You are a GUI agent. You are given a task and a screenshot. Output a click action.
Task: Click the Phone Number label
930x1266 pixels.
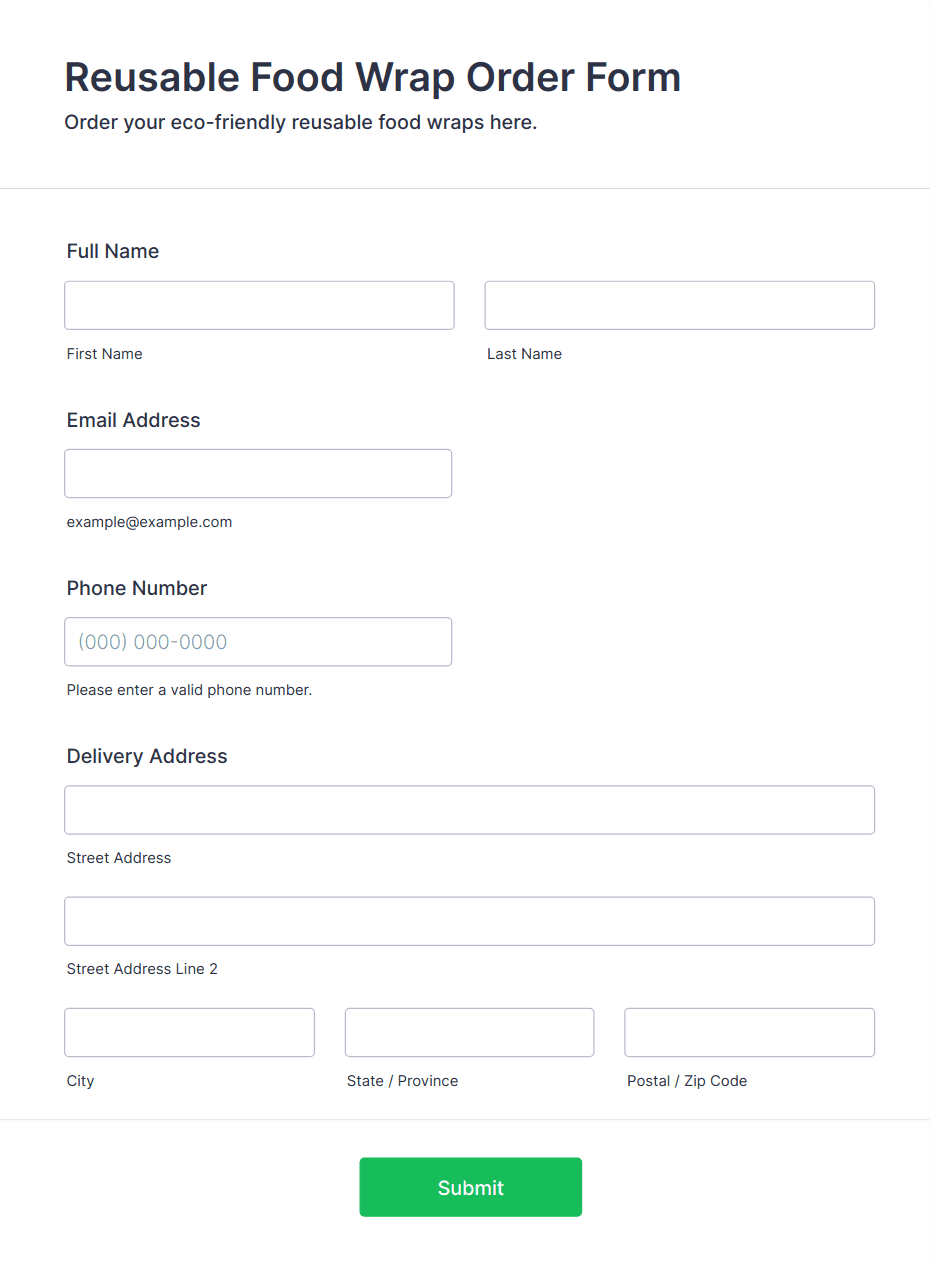[137, 588]
